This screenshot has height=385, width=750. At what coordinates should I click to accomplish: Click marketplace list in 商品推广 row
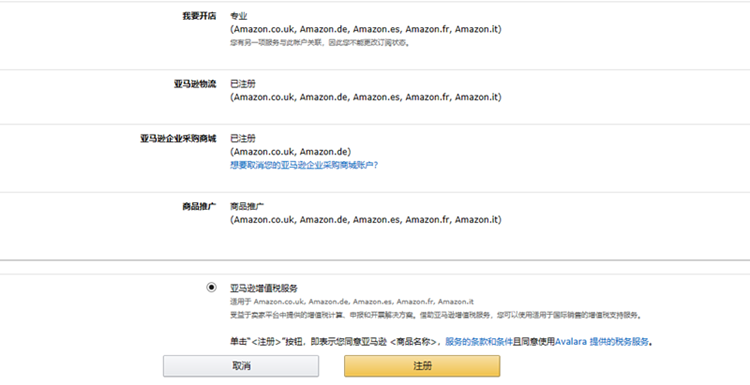point(366,220)
